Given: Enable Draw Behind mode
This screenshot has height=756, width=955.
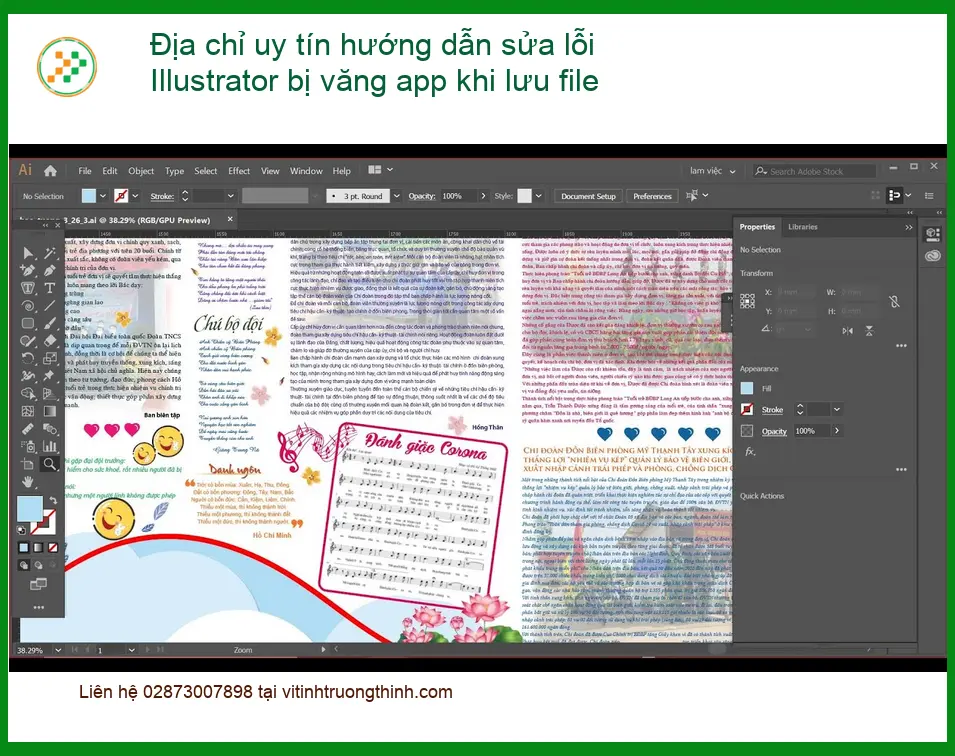Looking at the screenshot, I should pyautogui.click(x=38, y=565).
